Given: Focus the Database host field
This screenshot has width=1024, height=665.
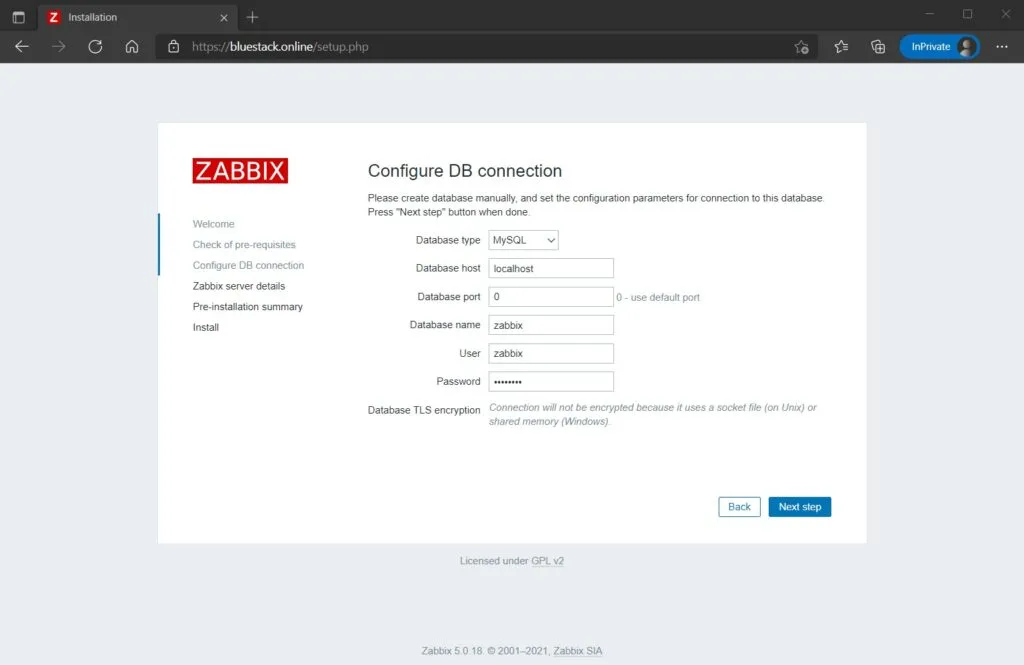Looking at the screenshot, I should (x=551, y=268).
